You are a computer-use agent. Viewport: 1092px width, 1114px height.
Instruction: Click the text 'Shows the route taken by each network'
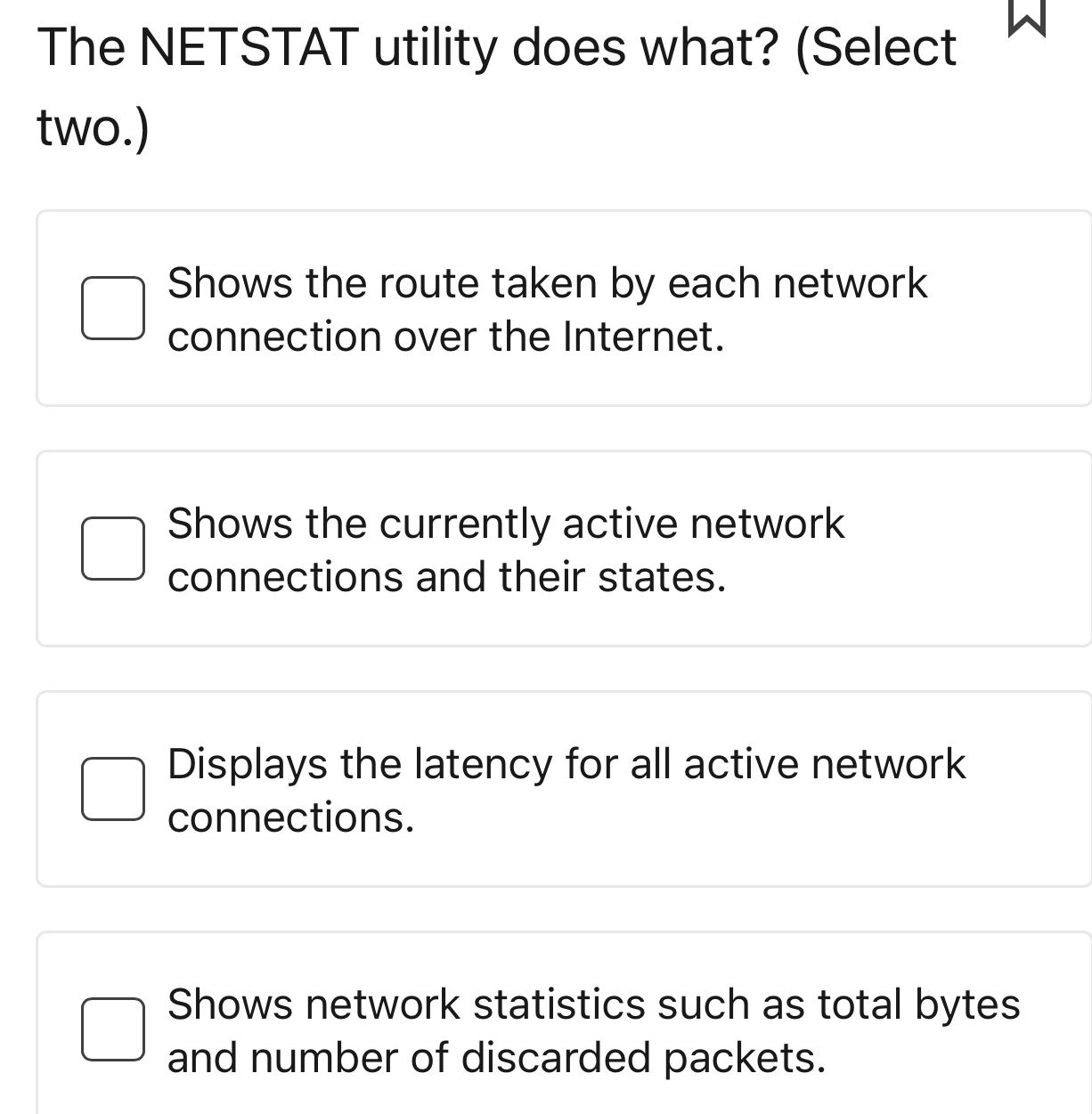pyautogui.click(x=547, y=282)
